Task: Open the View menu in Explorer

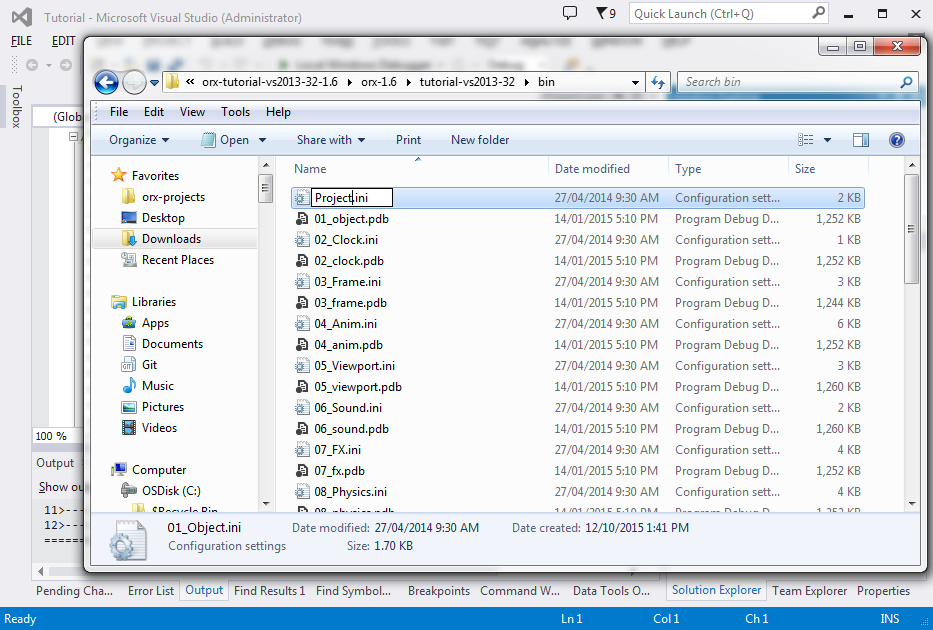Action: click(x=192, y=112)
